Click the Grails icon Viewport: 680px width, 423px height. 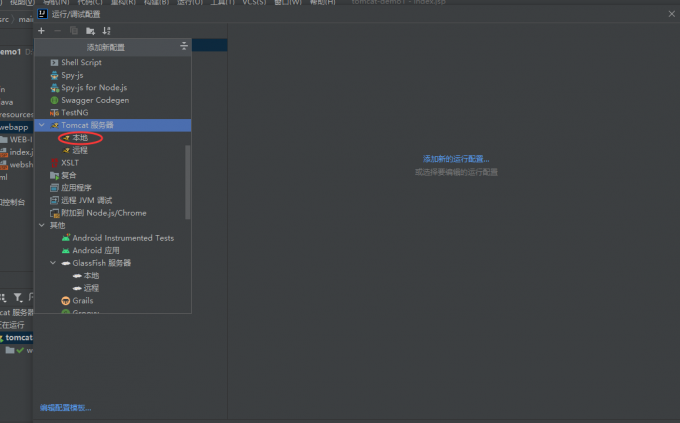(x=65, y=301)
